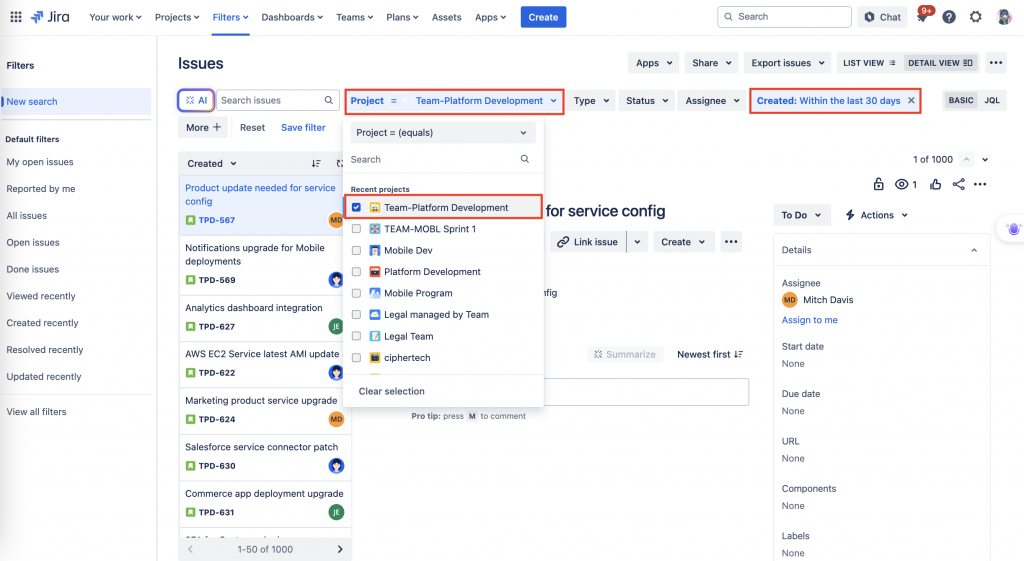This screenshot has height=561, width=1024.
Task: Click the Link issue button
Action: 588,242
